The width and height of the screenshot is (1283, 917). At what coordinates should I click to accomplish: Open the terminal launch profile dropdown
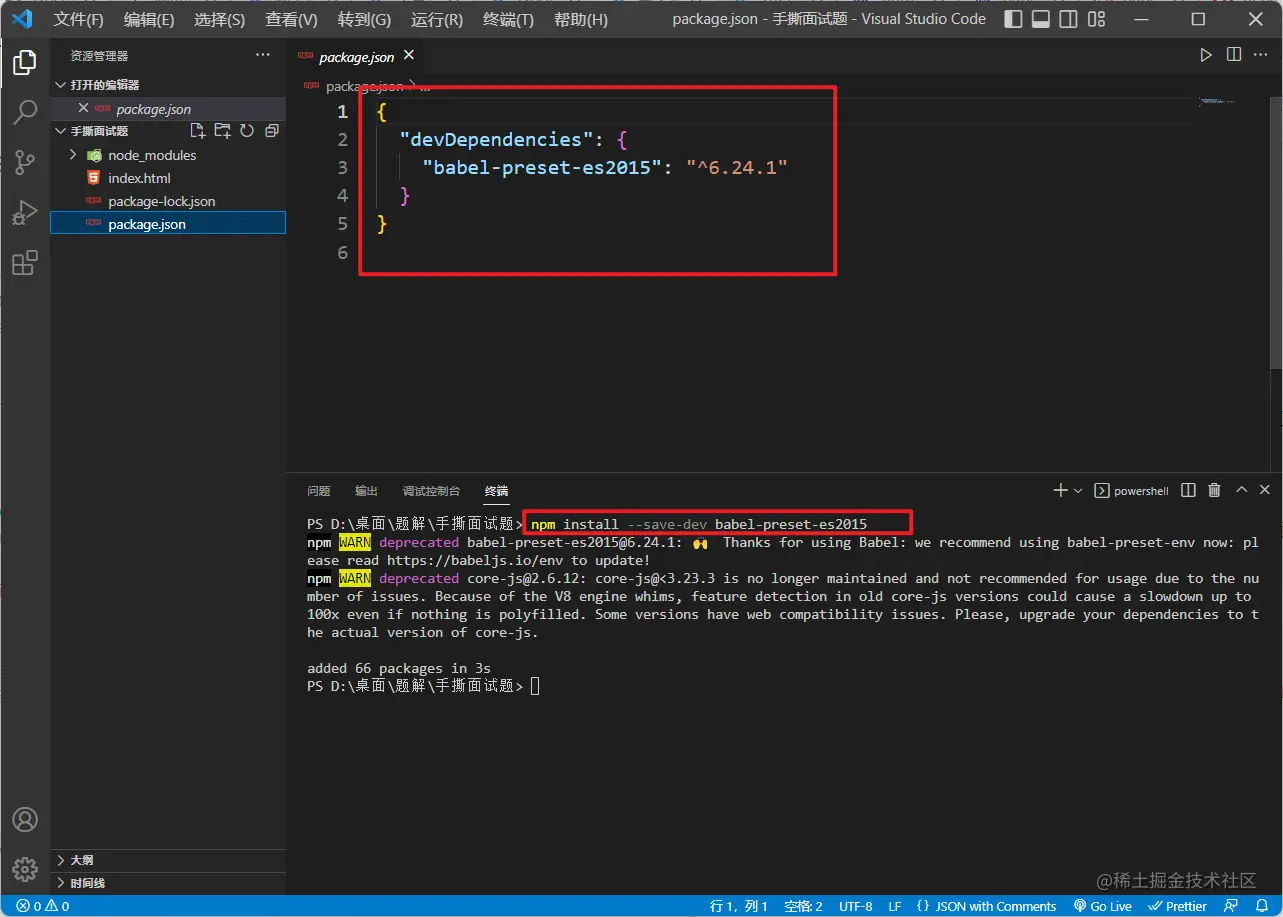(1078, 491)
